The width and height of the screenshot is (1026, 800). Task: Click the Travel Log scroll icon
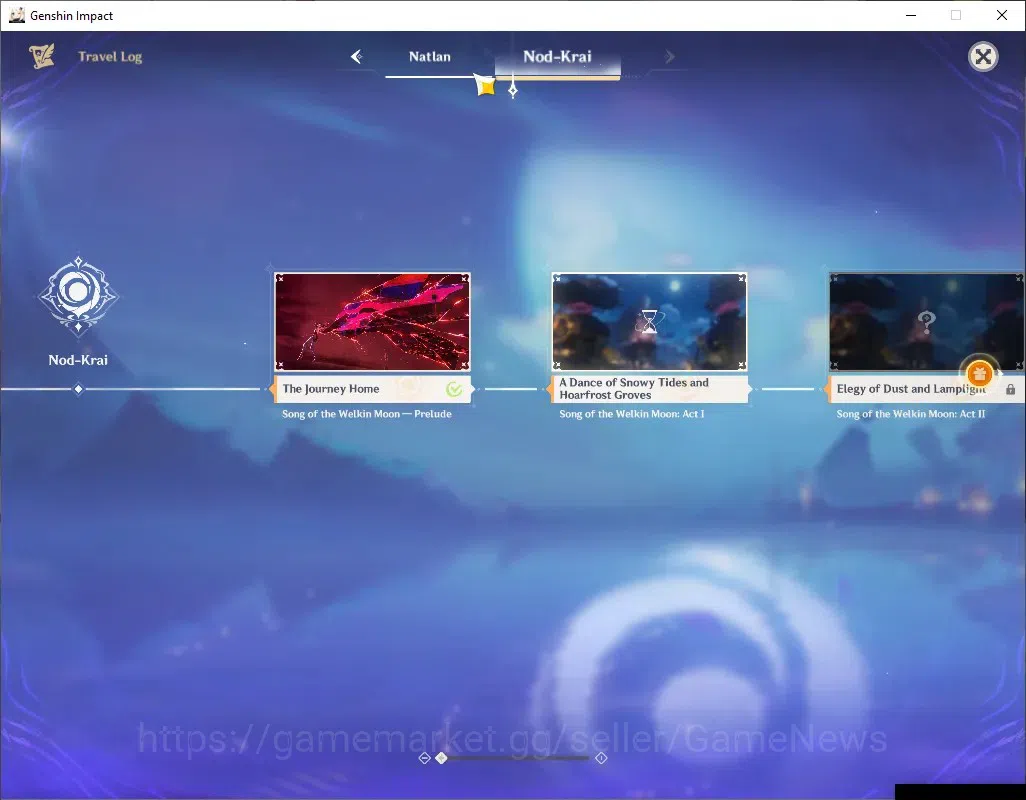[x=42, y=56]
